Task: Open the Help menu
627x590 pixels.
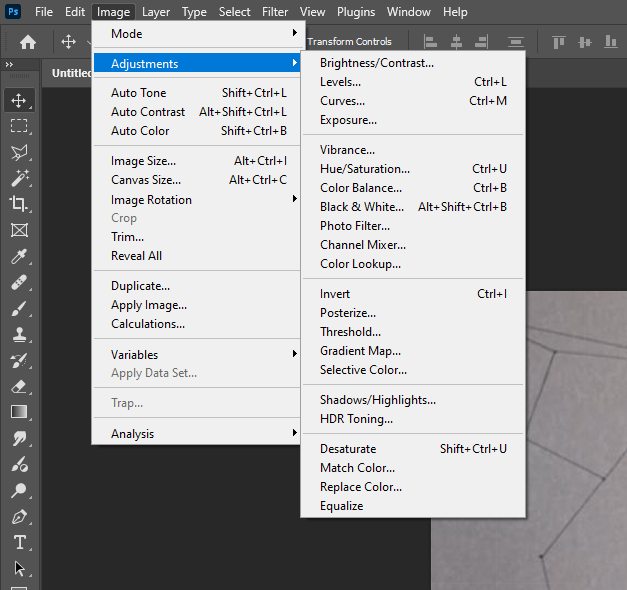Action: click(455, 12)
